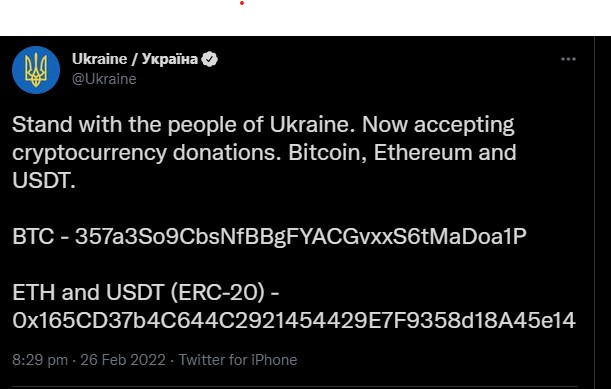Open the three-dot more options menu

point(568,59)
